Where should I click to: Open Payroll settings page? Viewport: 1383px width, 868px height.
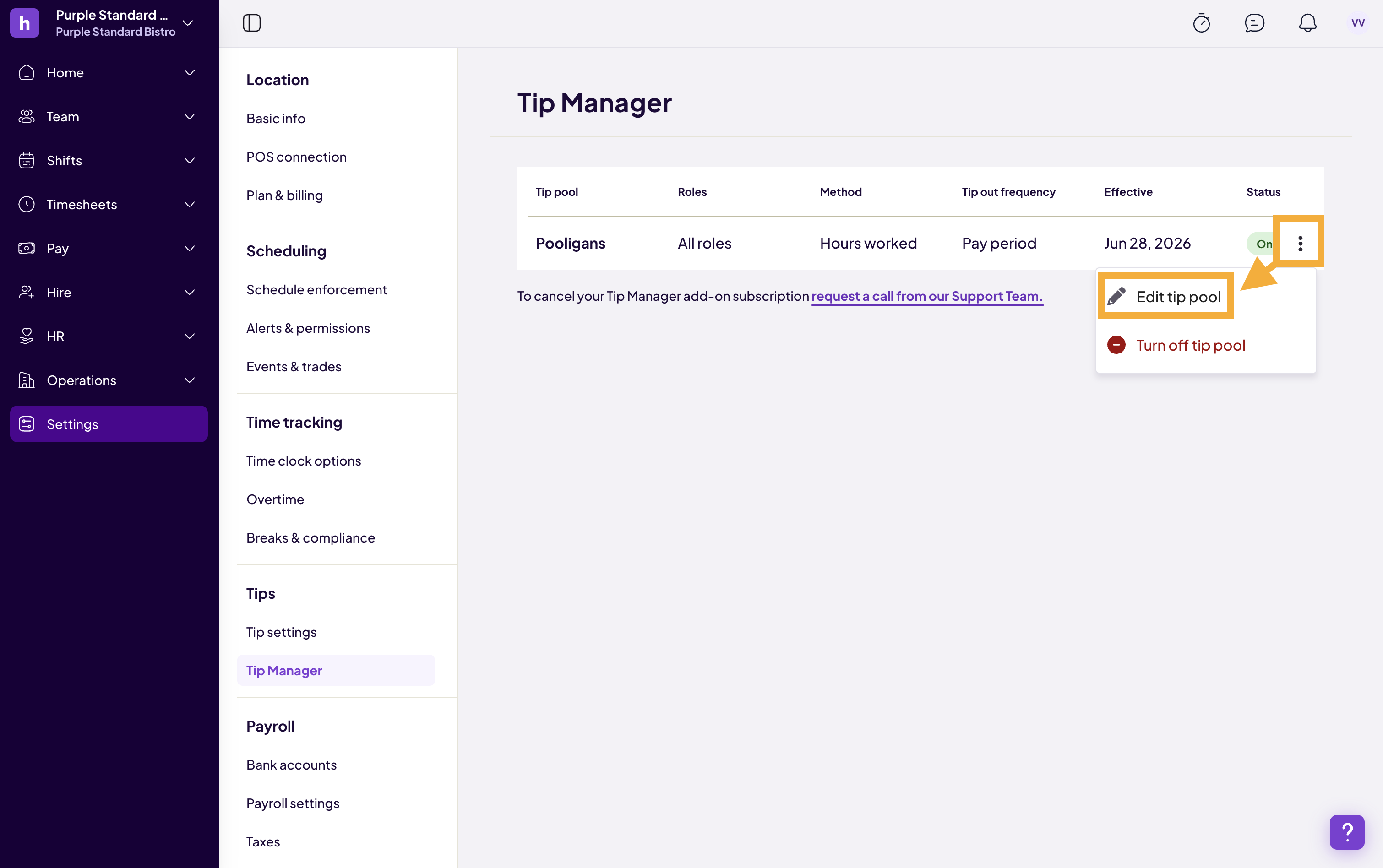293,803
